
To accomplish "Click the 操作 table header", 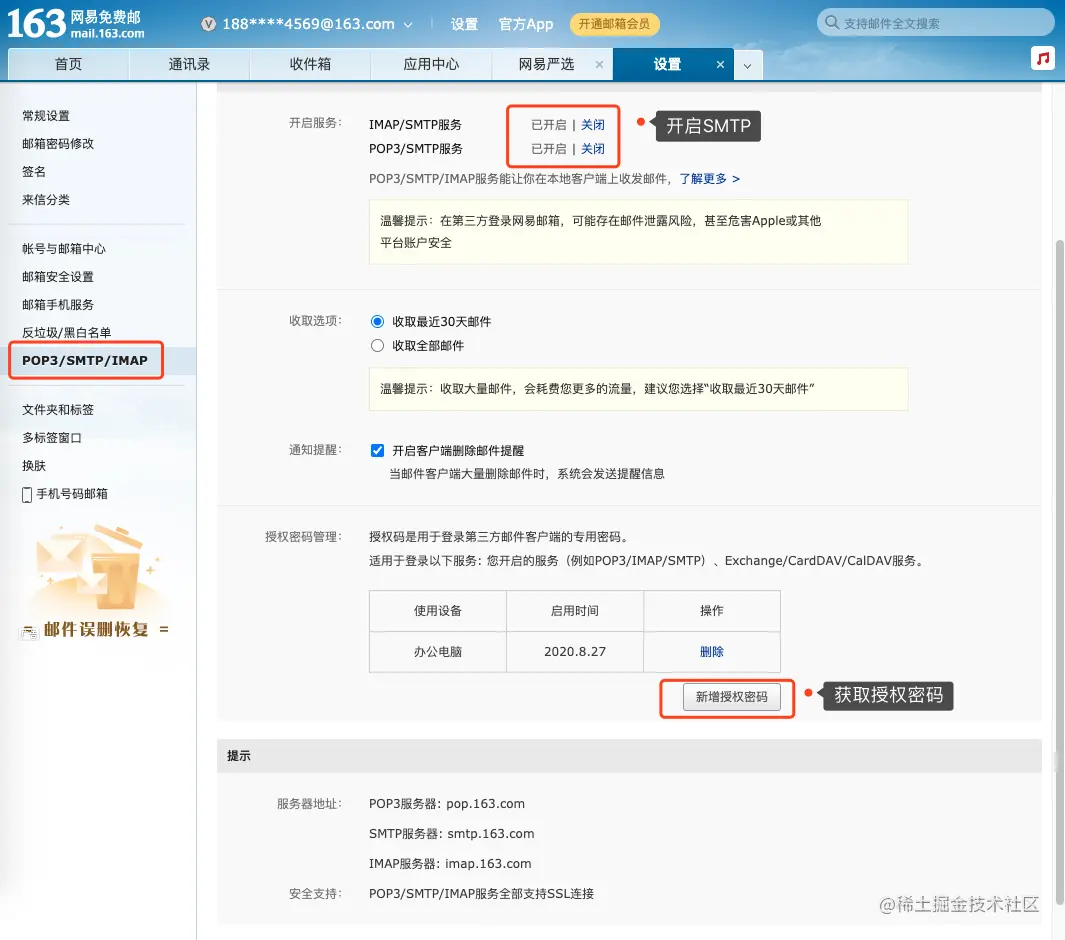I will pos(712,611).
